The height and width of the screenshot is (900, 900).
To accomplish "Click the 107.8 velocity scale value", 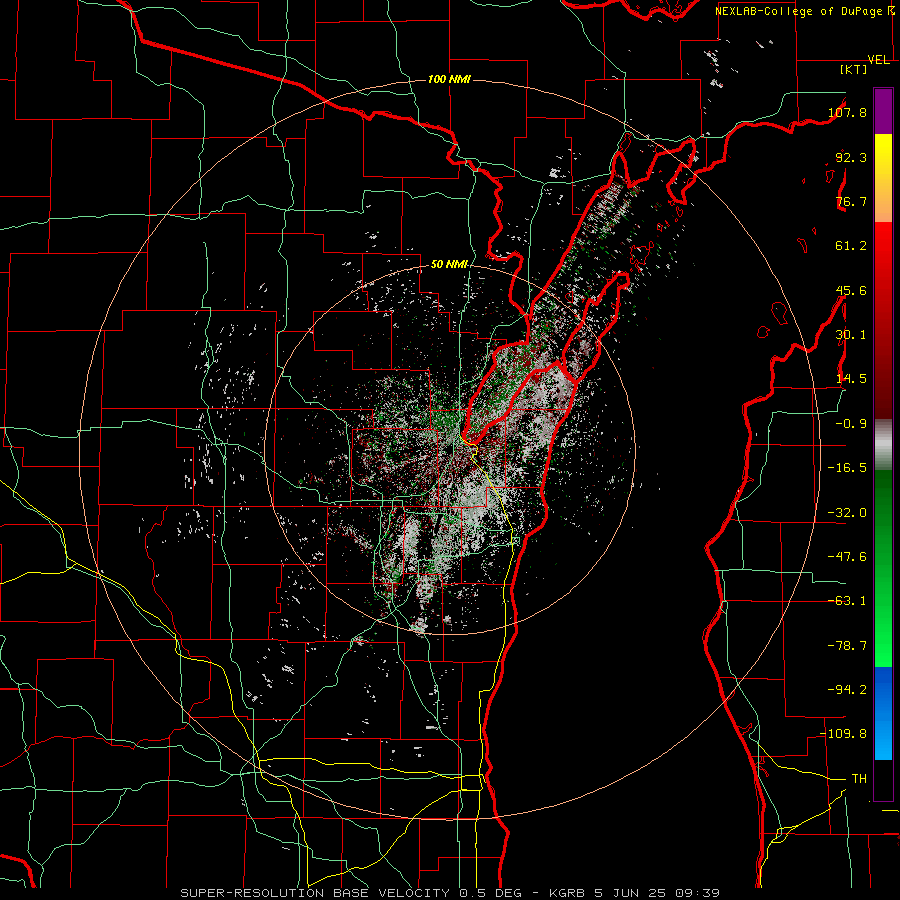I will [x=847, y=112].
